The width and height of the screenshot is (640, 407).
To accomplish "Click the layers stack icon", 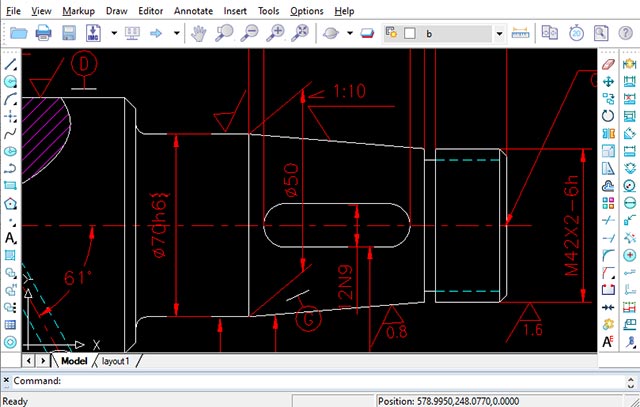I will pos(368,33).
